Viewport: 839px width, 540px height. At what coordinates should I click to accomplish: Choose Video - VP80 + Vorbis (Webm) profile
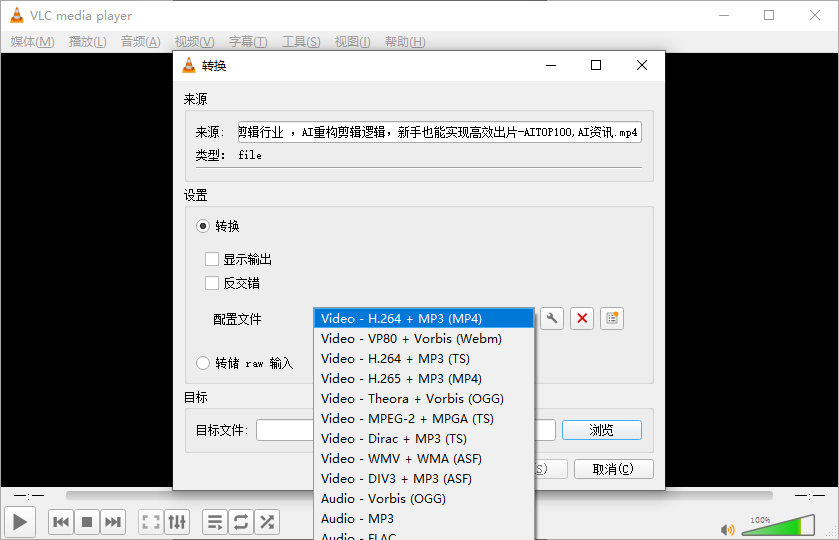click(x=424, y=339)
